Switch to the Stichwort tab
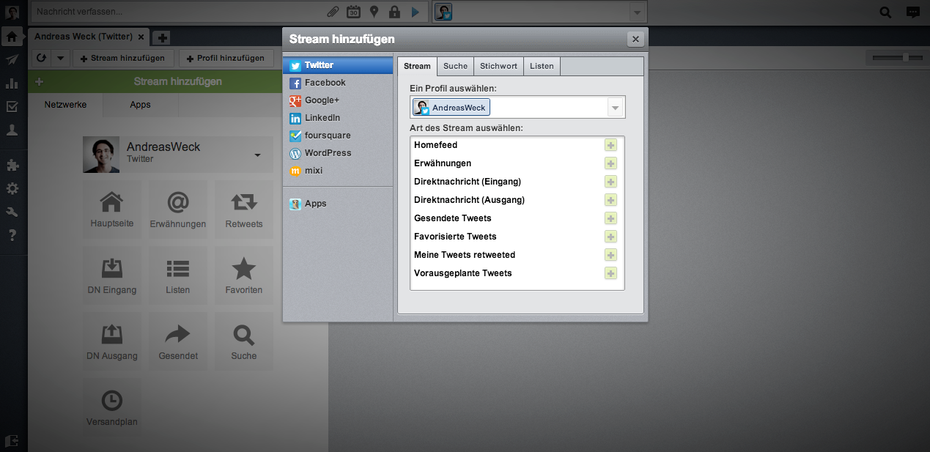Viewport: 930px width, 452px height. (498, 66)
